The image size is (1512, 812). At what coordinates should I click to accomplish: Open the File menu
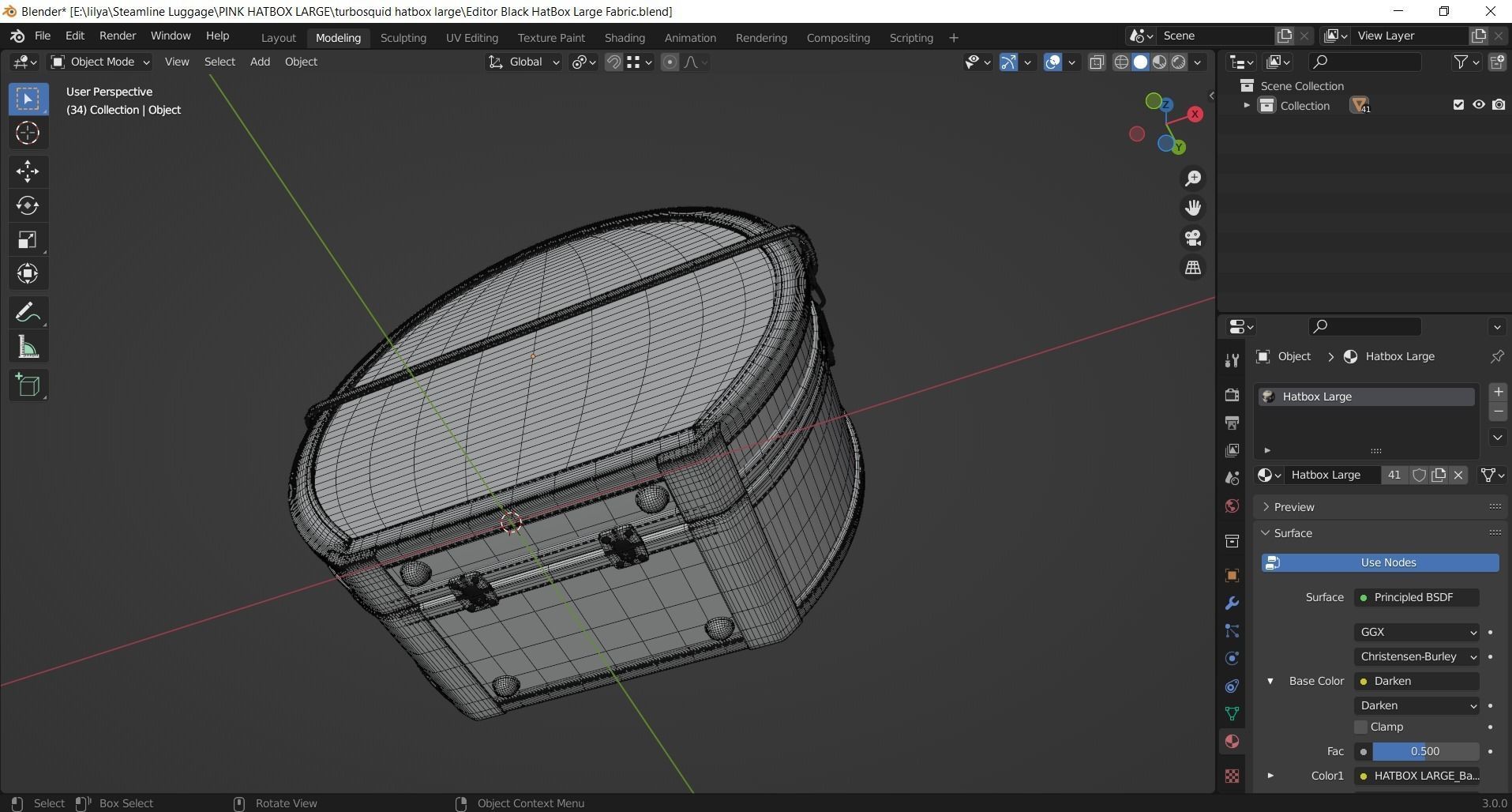(x=43, y=36)
